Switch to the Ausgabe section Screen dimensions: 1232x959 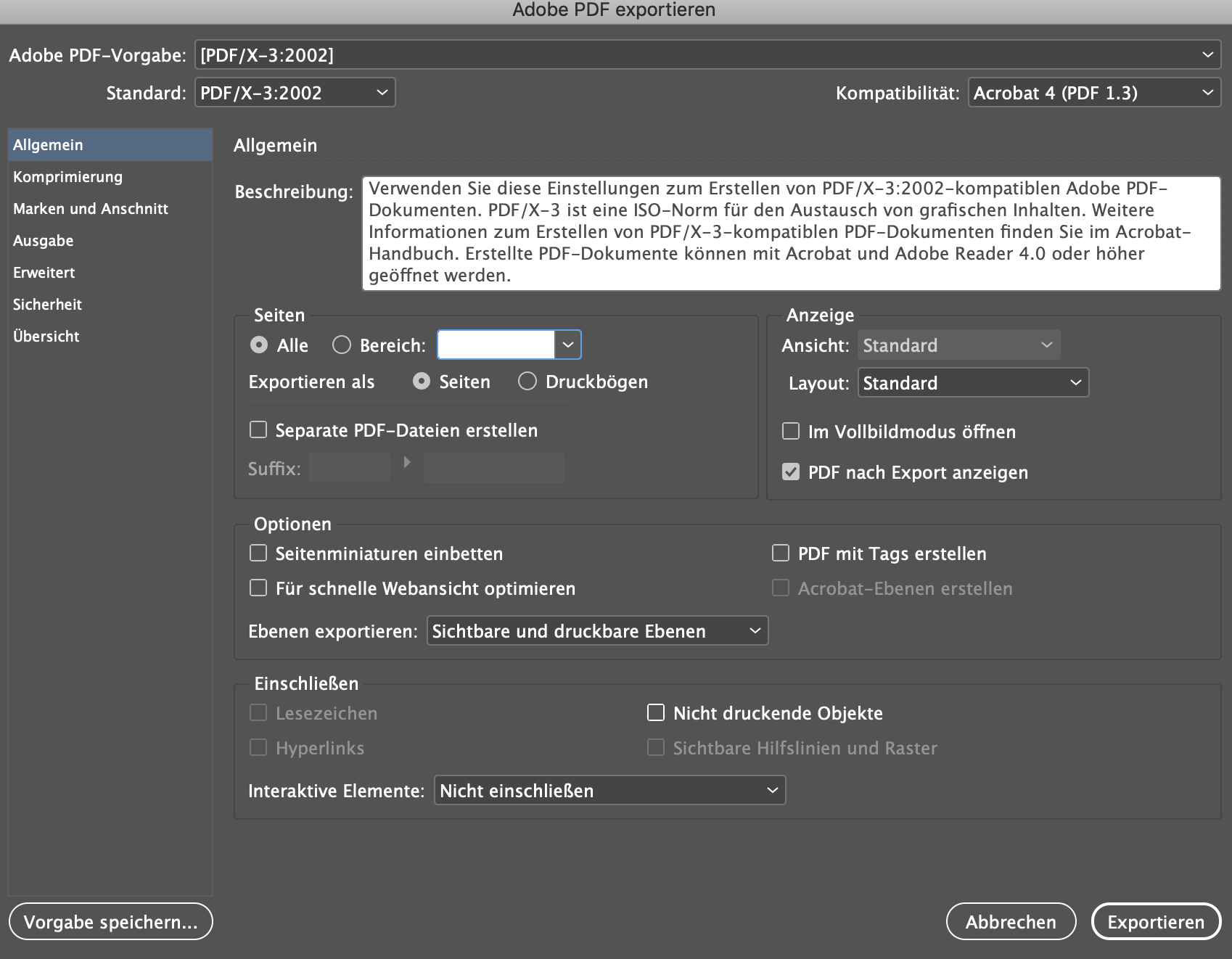point(110,241)
